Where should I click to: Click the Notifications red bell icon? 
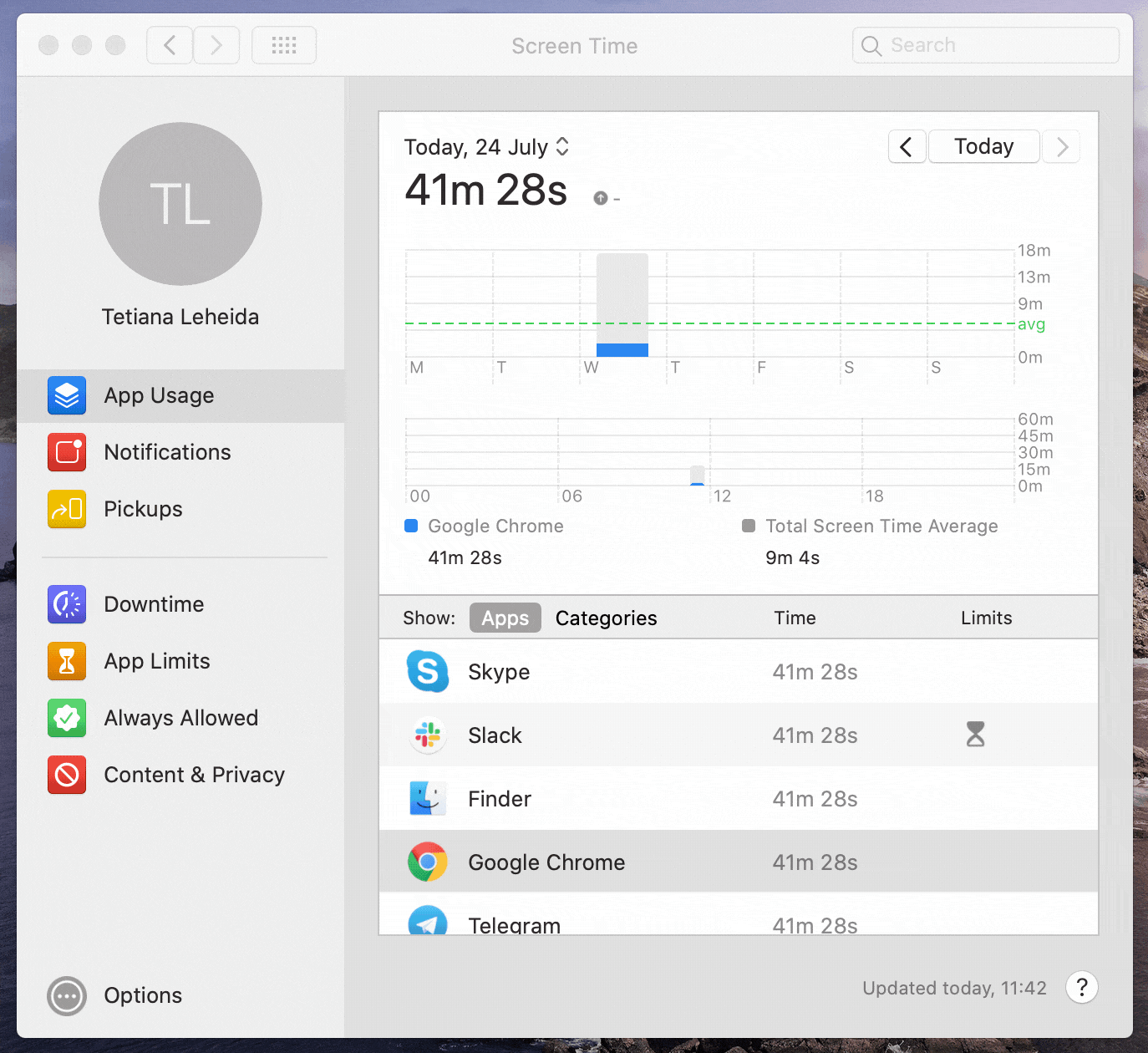(x=67, y=452)
